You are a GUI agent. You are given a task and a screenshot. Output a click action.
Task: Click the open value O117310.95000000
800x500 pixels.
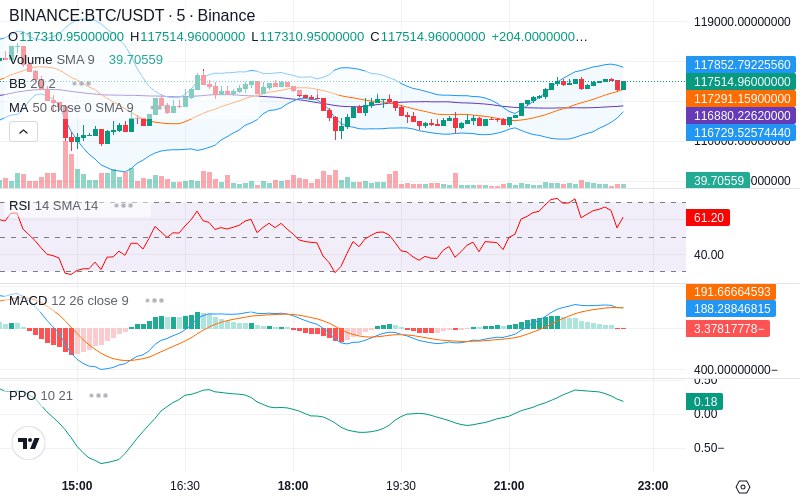click(x=66, y=37)
